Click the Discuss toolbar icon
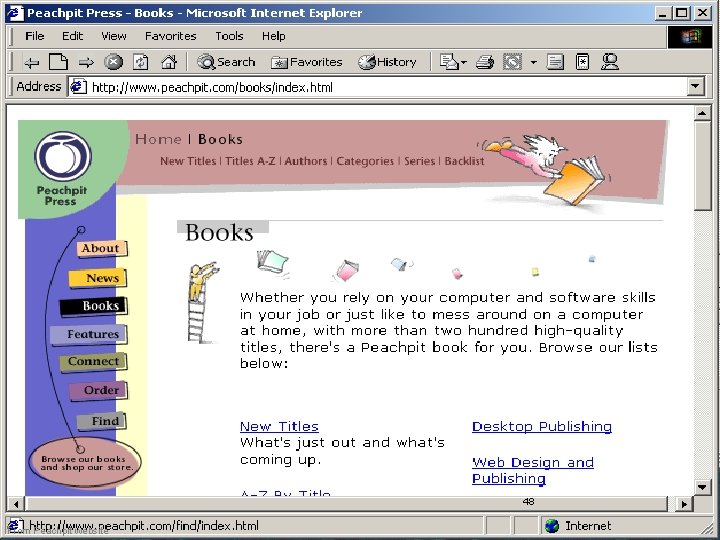 click(x=555, y=62)
